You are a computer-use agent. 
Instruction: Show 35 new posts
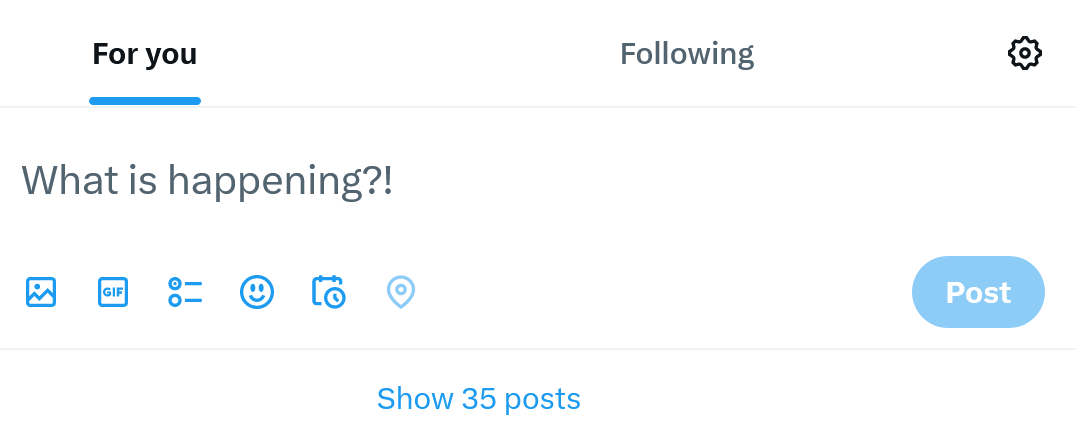[x=478, y=399]
